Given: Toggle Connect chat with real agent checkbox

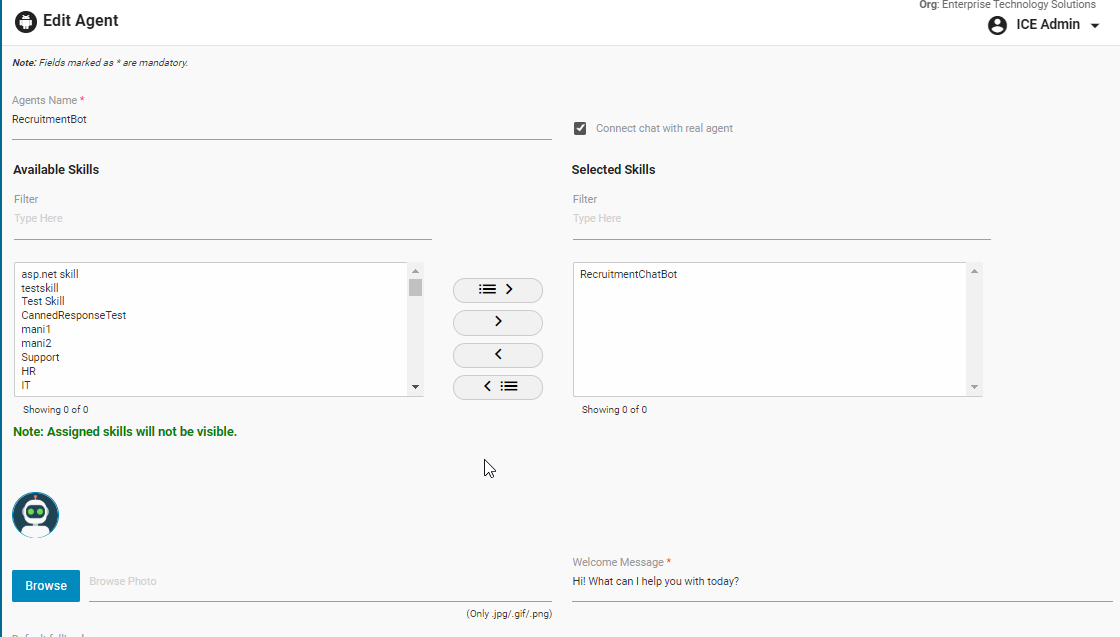Looking at the screenshot, I should click(580, 128).
